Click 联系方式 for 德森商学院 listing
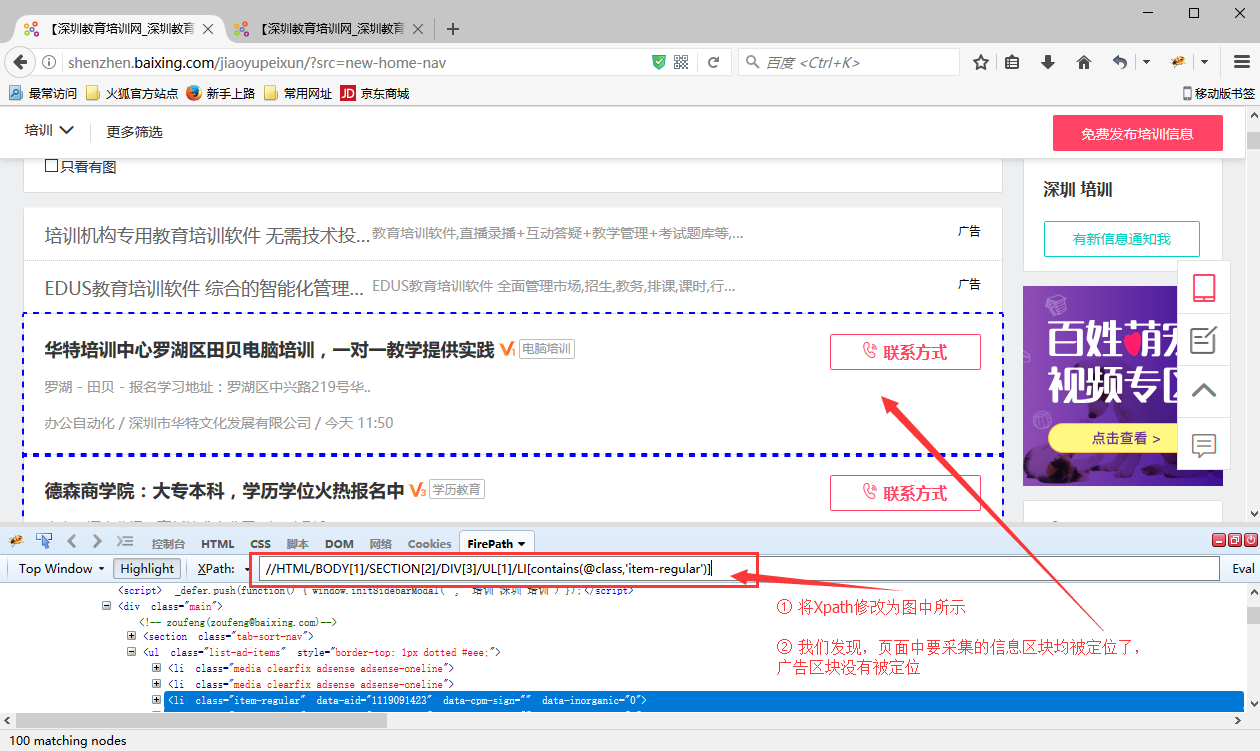This screenshot has width=1260, height=751. coord(905,493)
